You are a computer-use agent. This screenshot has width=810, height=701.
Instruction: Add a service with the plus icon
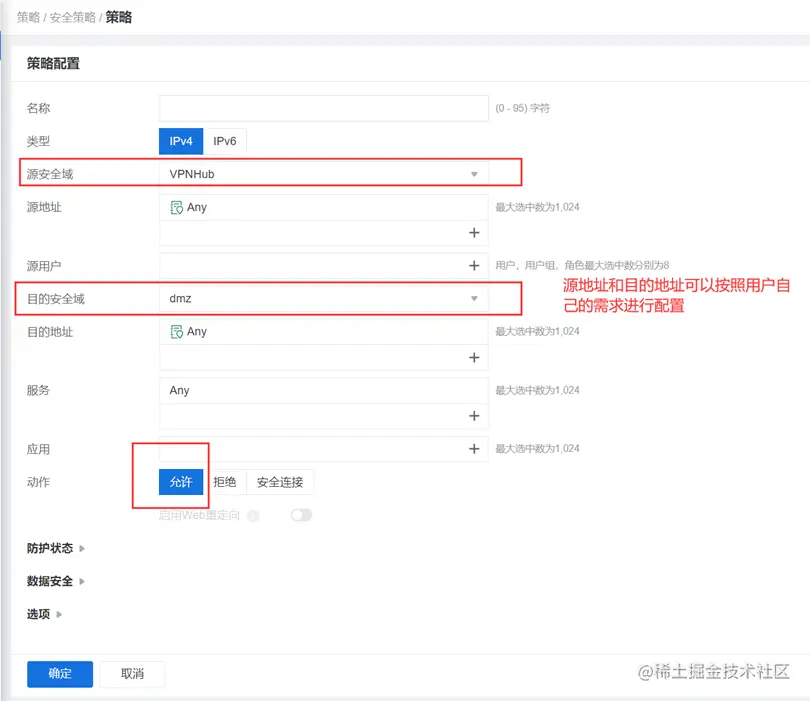[474, 416]
